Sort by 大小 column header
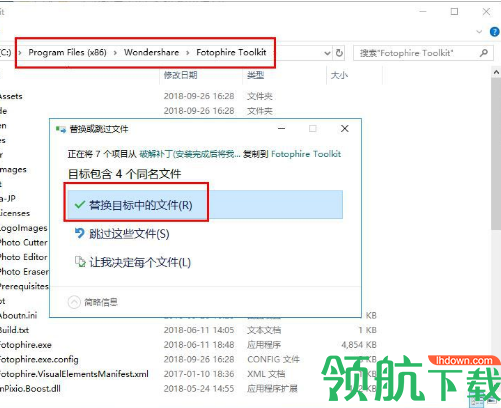Viewport: 501px width, 408px height. point(339,75)
